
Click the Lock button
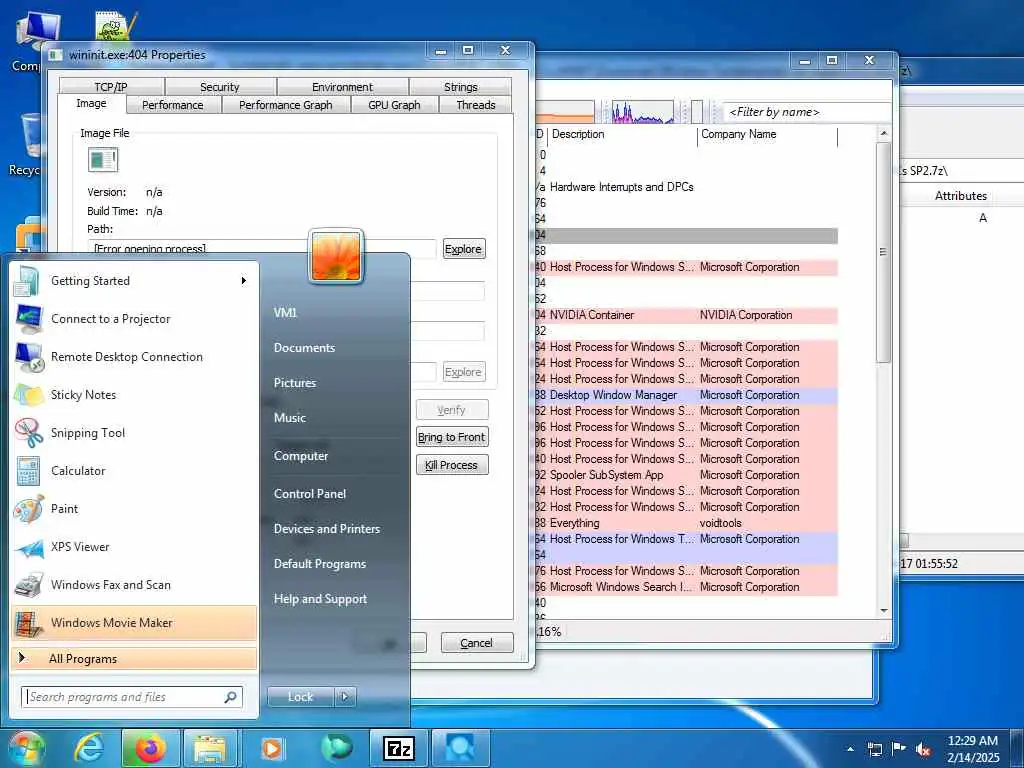point(300,697)
